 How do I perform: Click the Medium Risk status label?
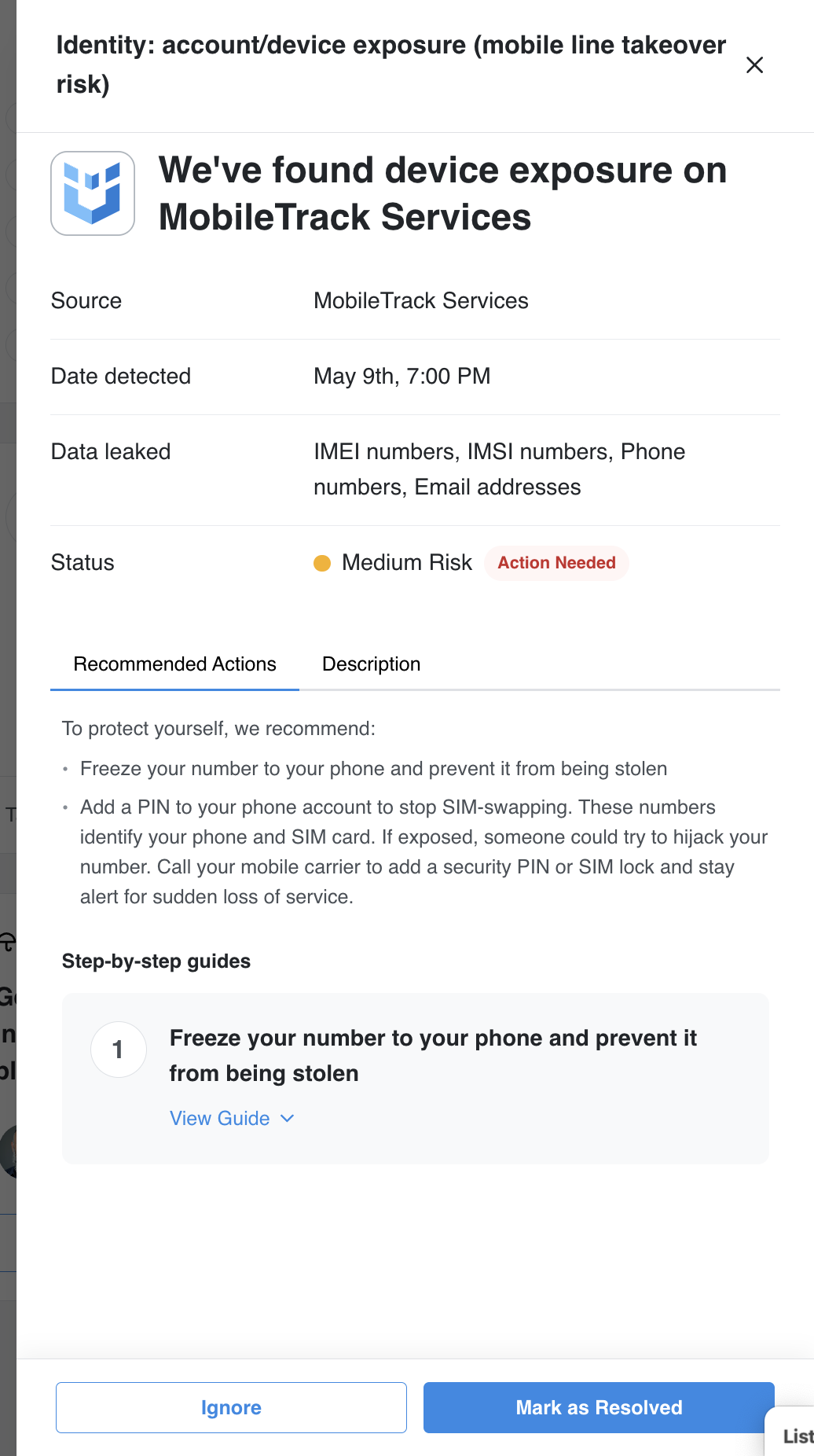pos(407,563)
